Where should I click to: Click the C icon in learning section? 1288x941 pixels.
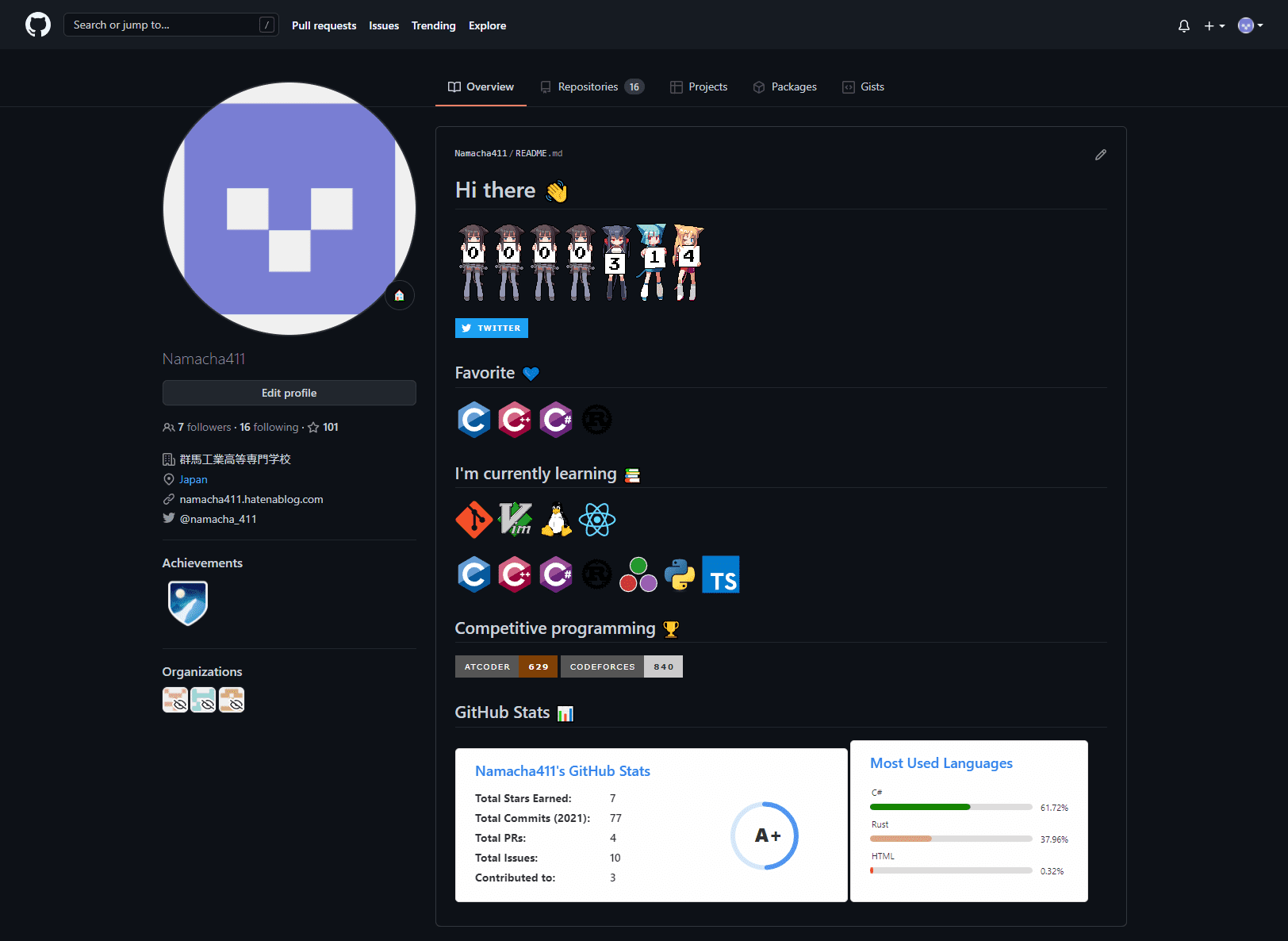pos(474,574)
